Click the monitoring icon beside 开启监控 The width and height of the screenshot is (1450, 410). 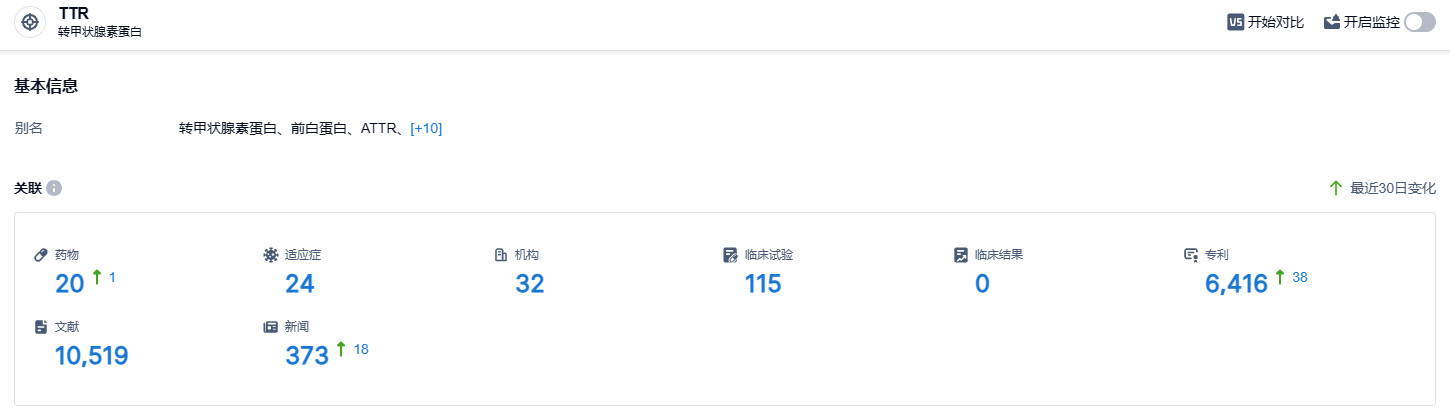click(1331, 22)
